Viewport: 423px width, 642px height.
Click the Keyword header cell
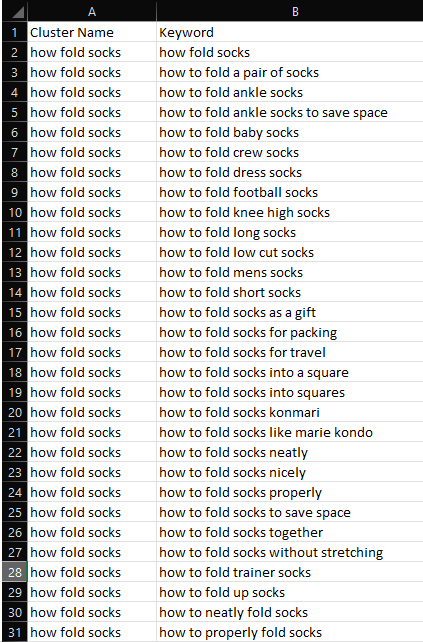tap(290, 32)
